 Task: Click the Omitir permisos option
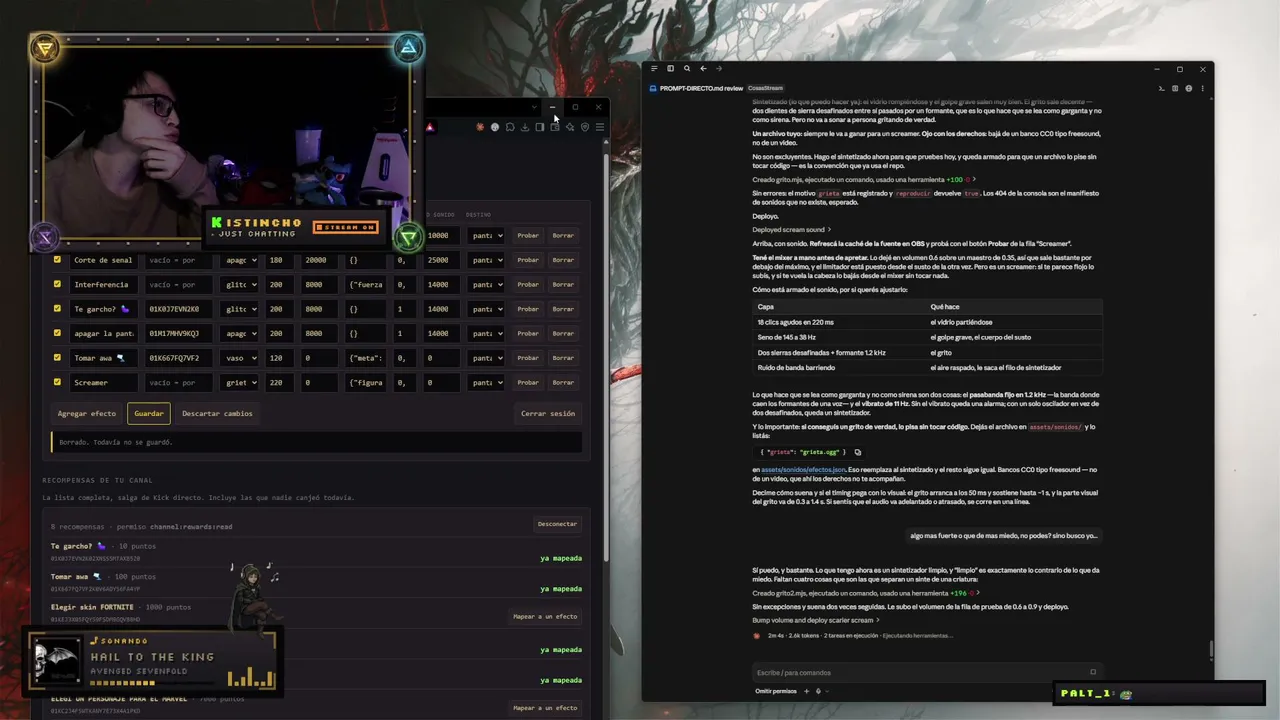click(776, 691)
